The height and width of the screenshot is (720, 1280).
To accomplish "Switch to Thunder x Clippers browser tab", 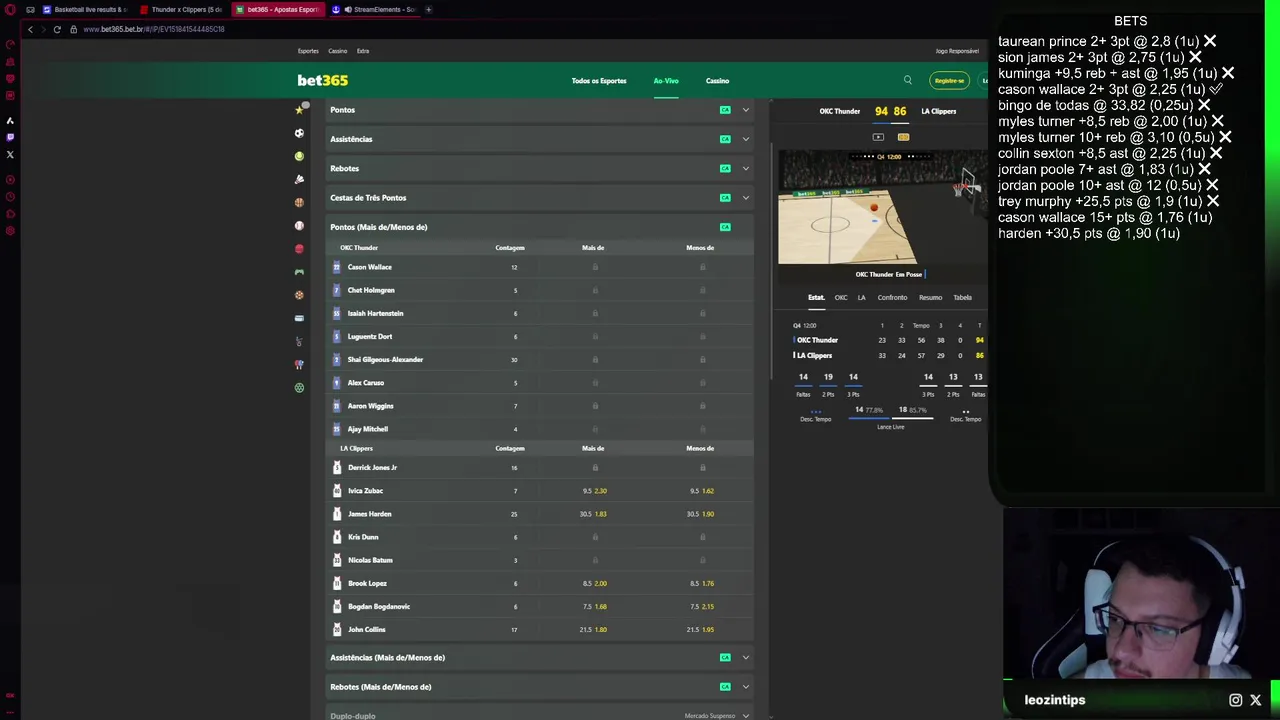I will [181, 9].
